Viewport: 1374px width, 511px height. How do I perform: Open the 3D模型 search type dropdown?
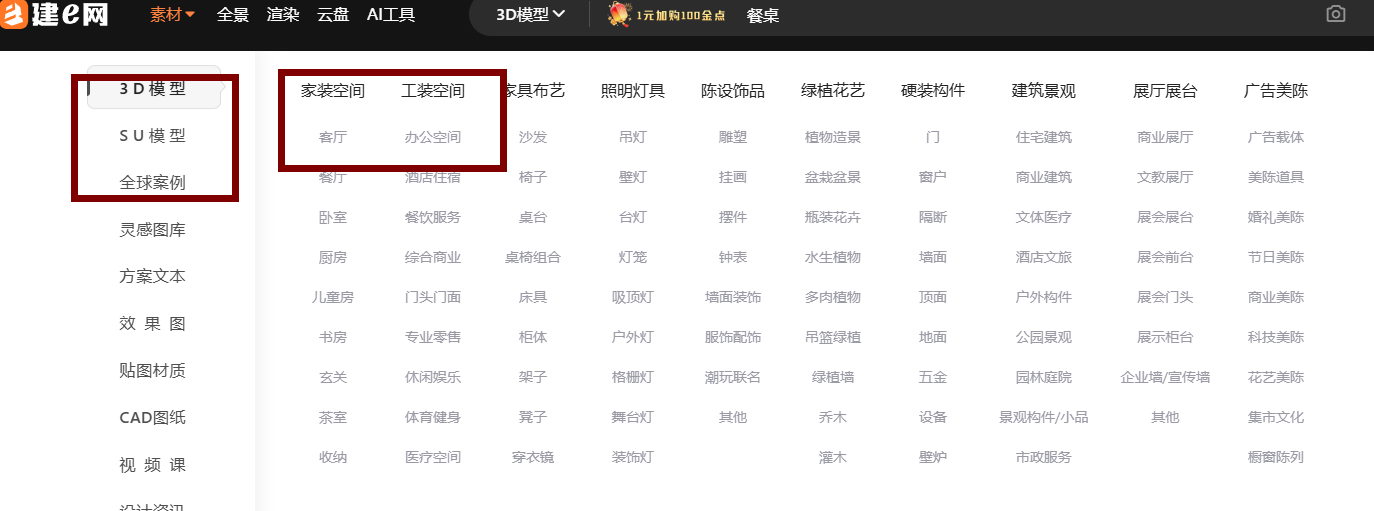531,14
